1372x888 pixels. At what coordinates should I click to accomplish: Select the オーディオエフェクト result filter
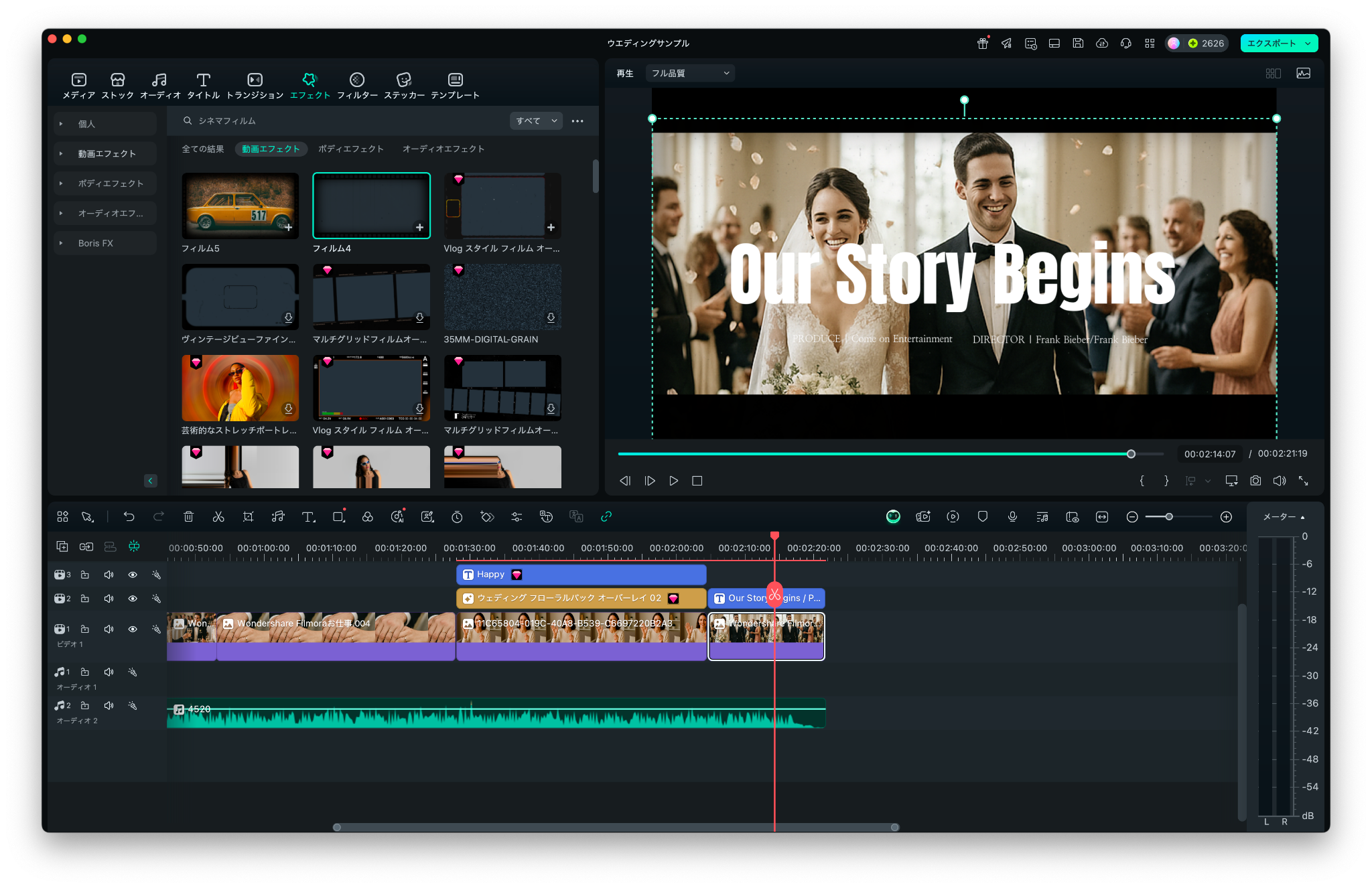(443, 149)
